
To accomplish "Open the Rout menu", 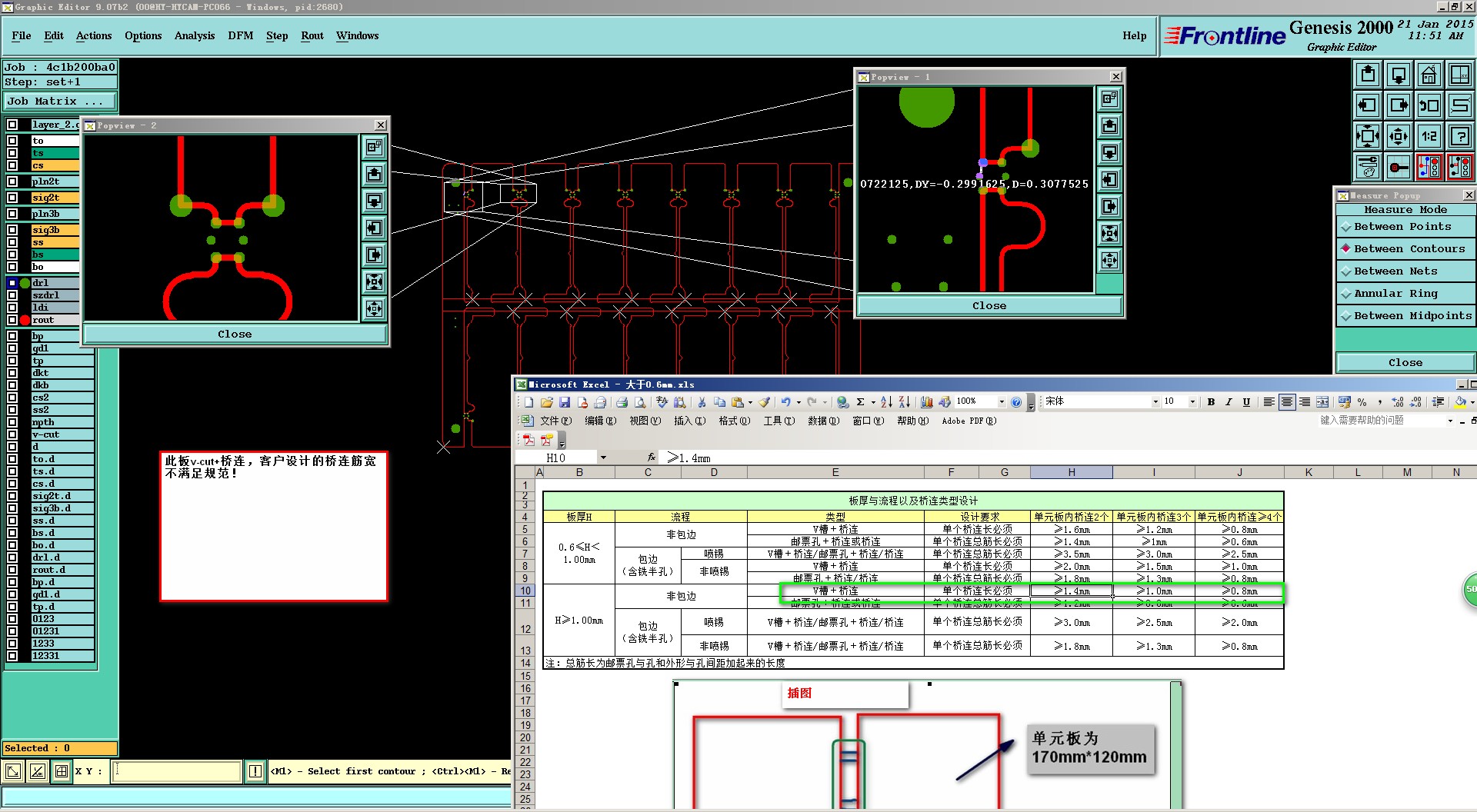I will (312, 35).
